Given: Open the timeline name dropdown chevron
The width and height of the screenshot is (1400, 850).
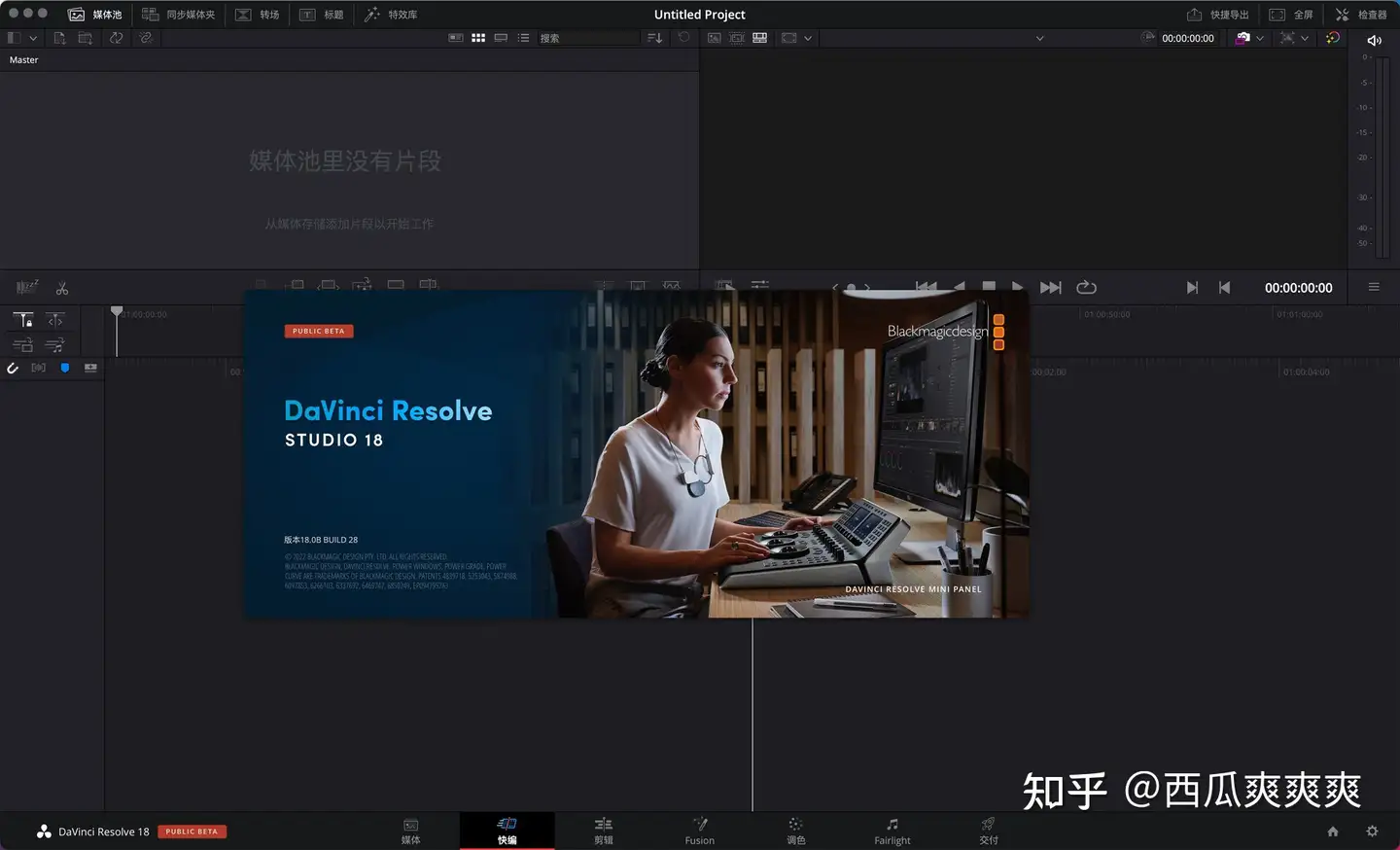Looking at the screenshot, I should coord(1039,39).
